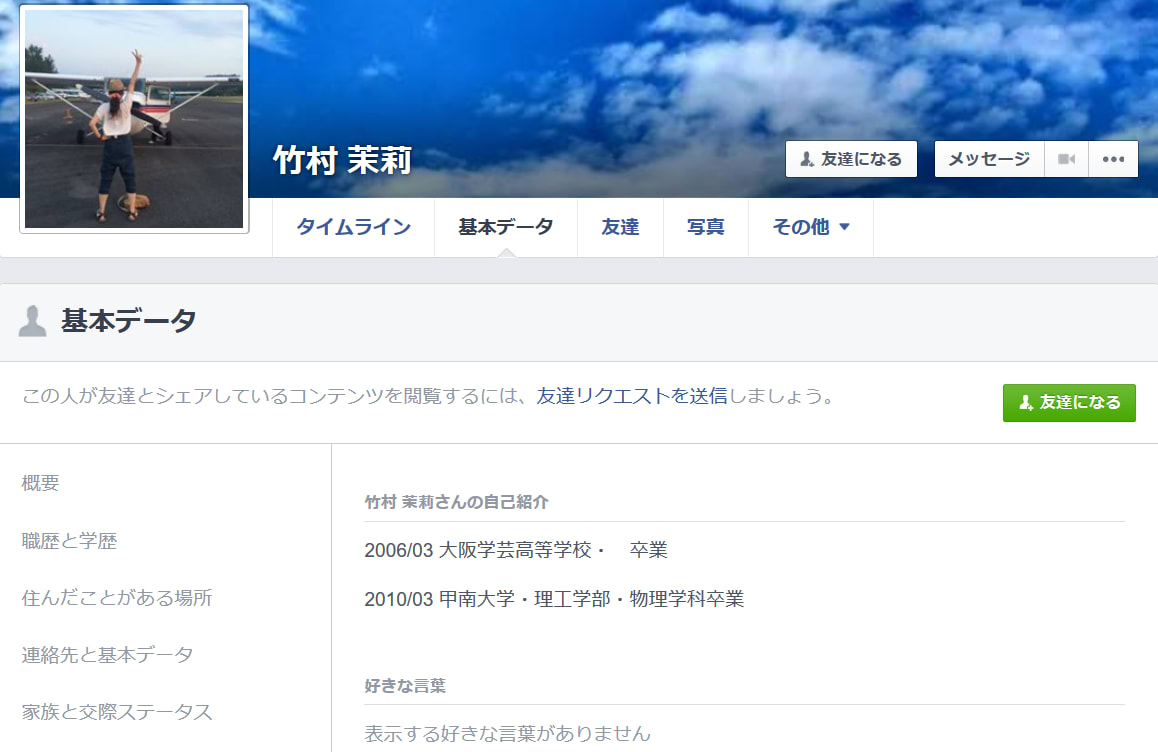Follow the 友達リクエストを送信 link
1158x752 pixels.
632,396
